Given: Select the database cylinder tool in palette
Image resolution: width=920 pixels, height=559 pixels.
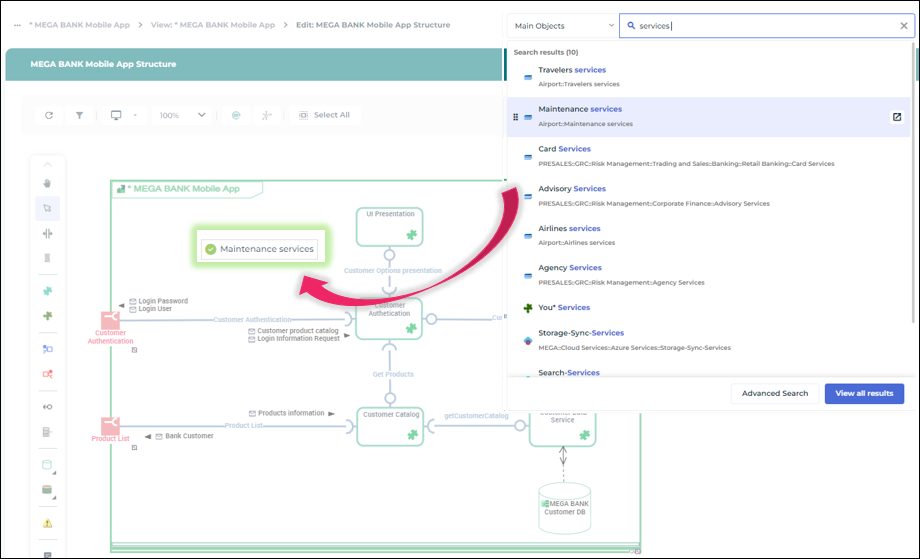Looking at the screenshot, I should pyautogui.click(x=46, y=490).
